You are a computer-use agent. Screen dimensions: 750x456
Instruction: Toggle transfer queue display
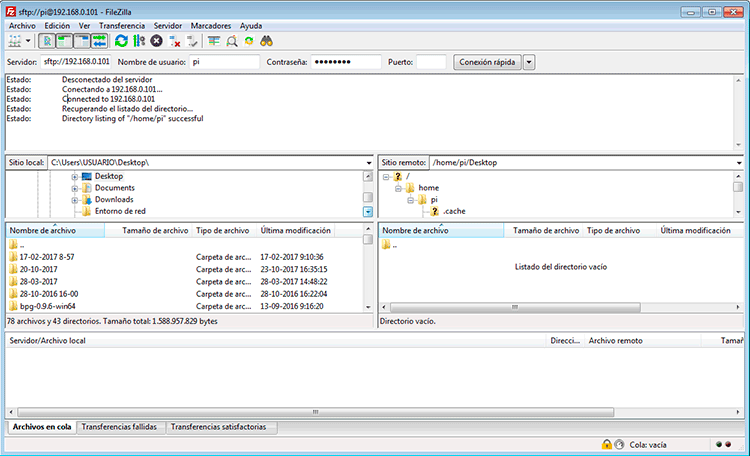pyautogui.click(x=99, y=41)
